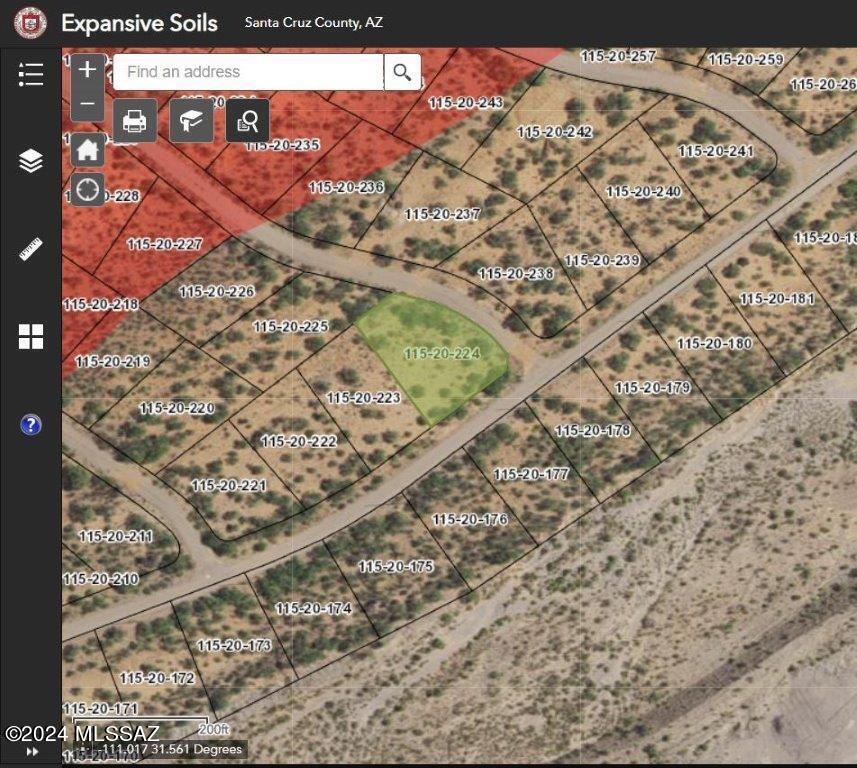Open the print map tool

pos(135,121)
